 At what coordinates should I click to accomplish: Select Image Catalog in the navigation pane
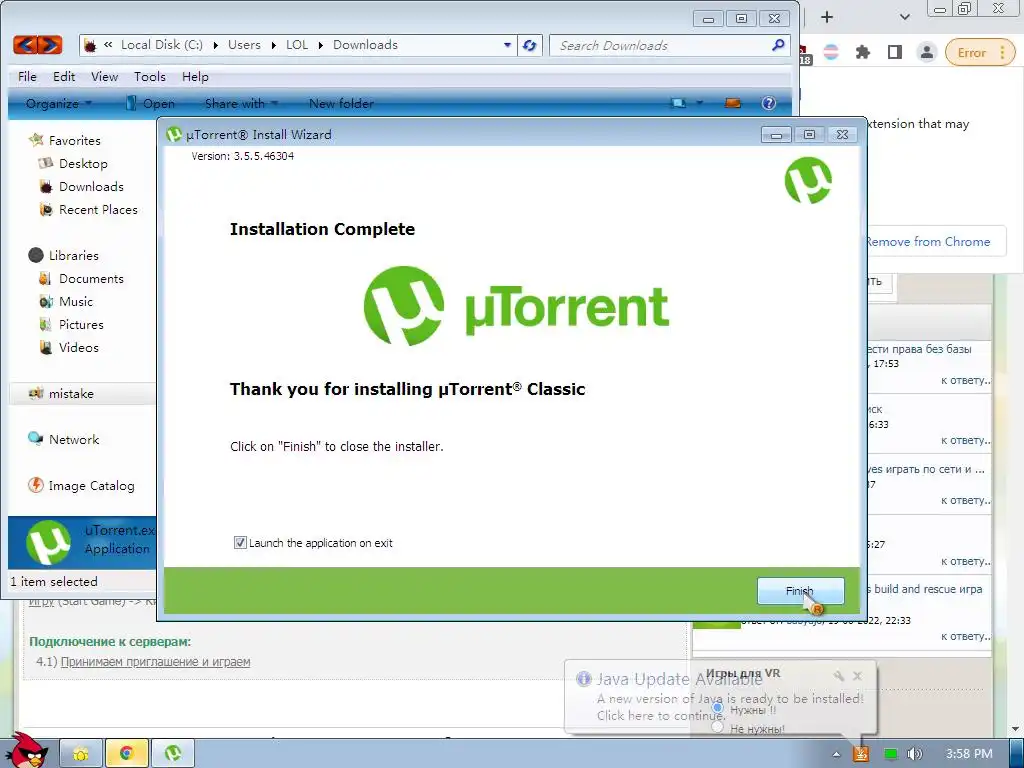point(91,486)
